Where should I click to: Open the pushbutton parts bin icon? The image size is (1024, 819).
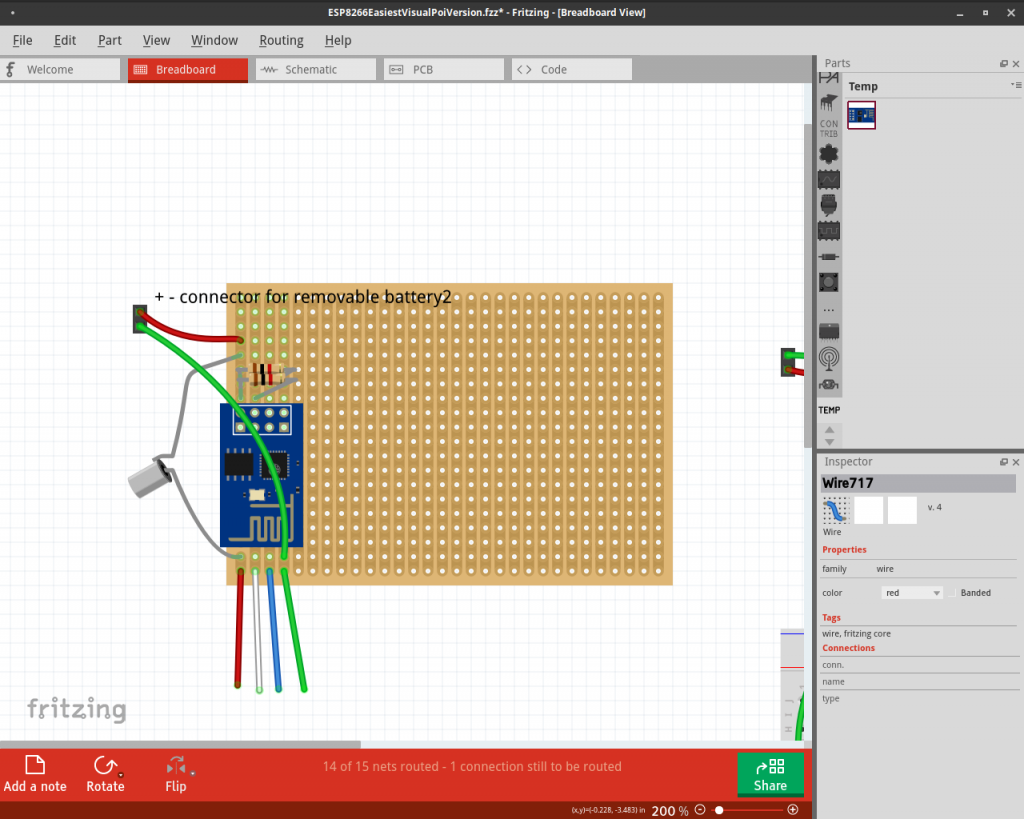tap(829, 282)
